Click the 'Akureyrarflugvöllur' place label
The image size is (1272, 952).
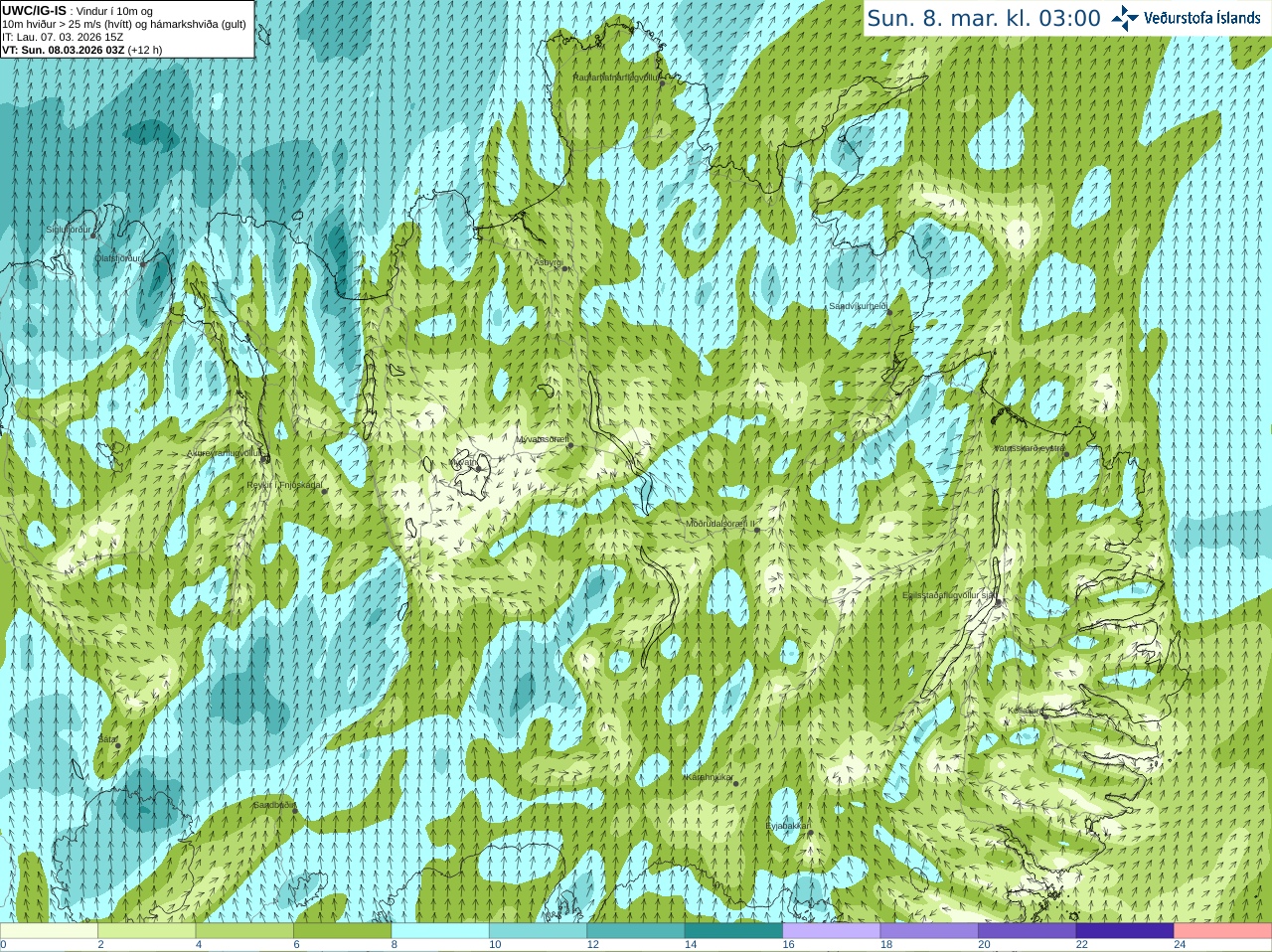click(x=225, y=453)
